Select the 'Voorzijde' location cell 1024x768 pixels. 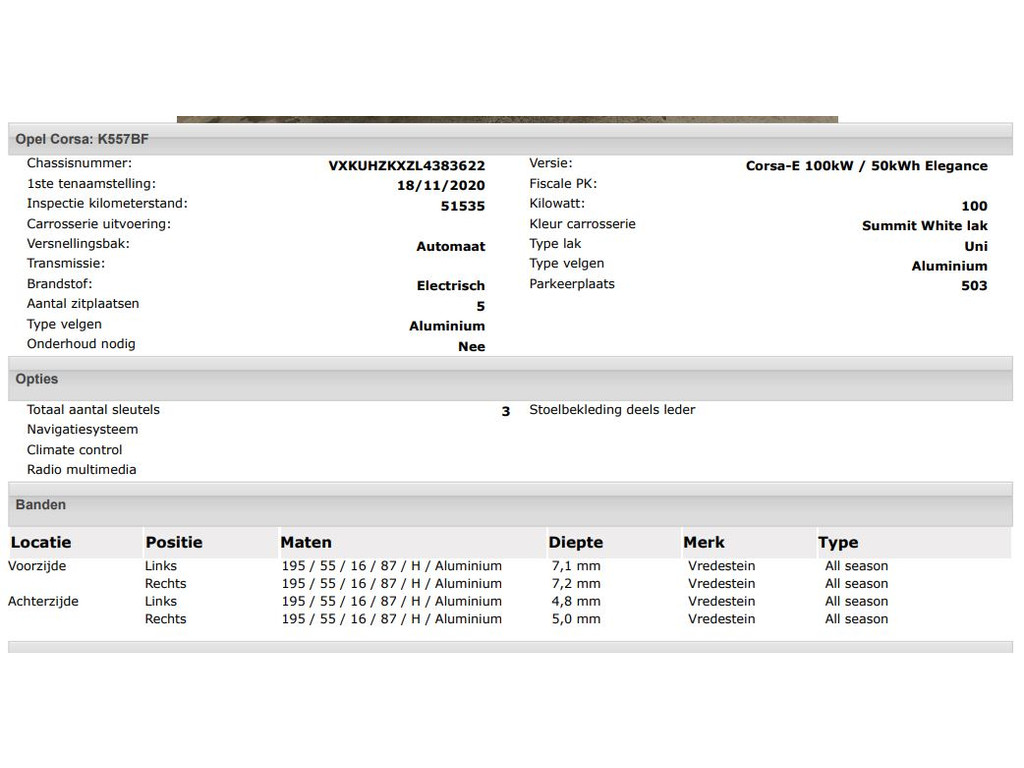coord(37,566)
